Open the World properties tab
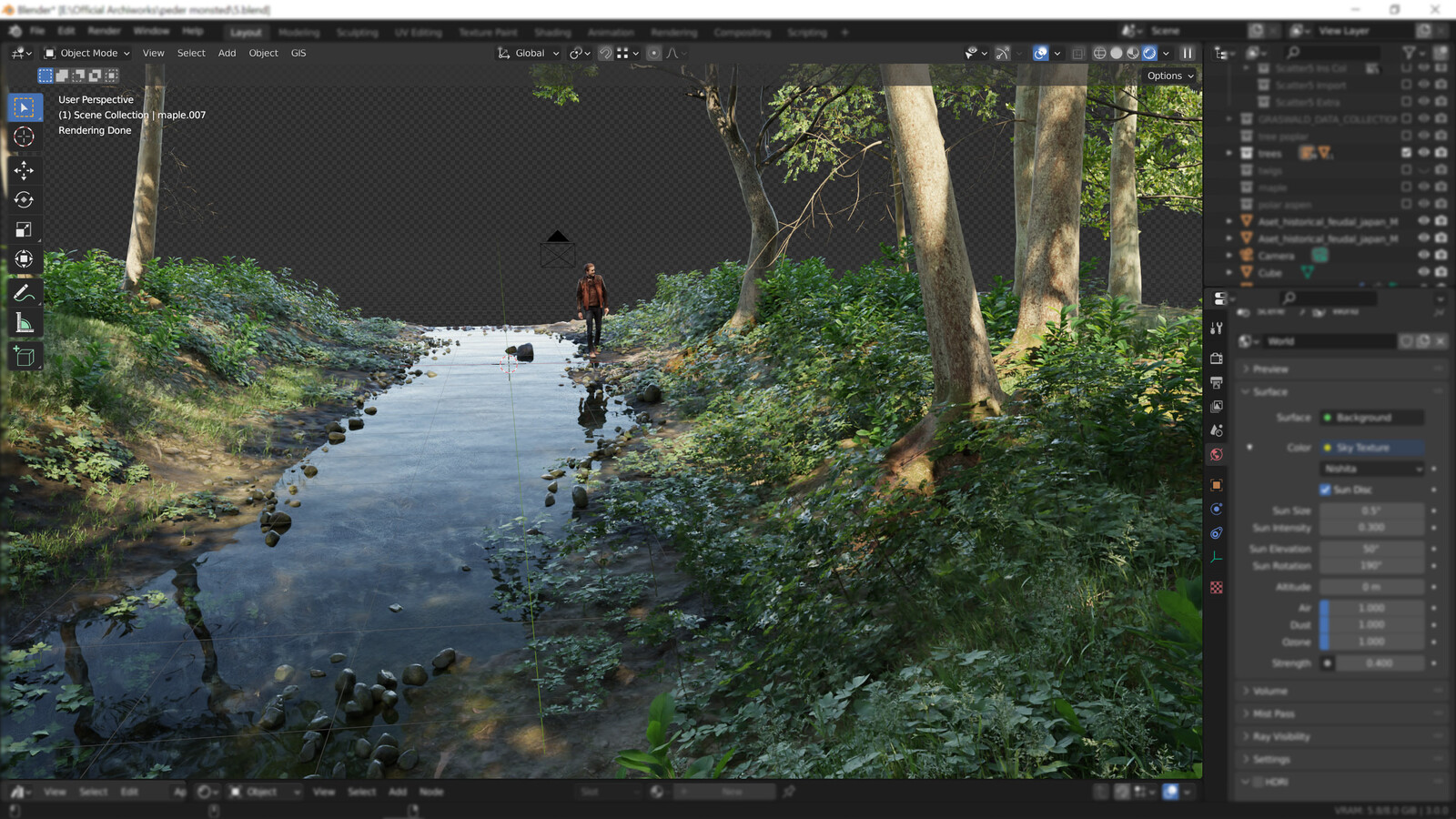 click(1217, 454)
